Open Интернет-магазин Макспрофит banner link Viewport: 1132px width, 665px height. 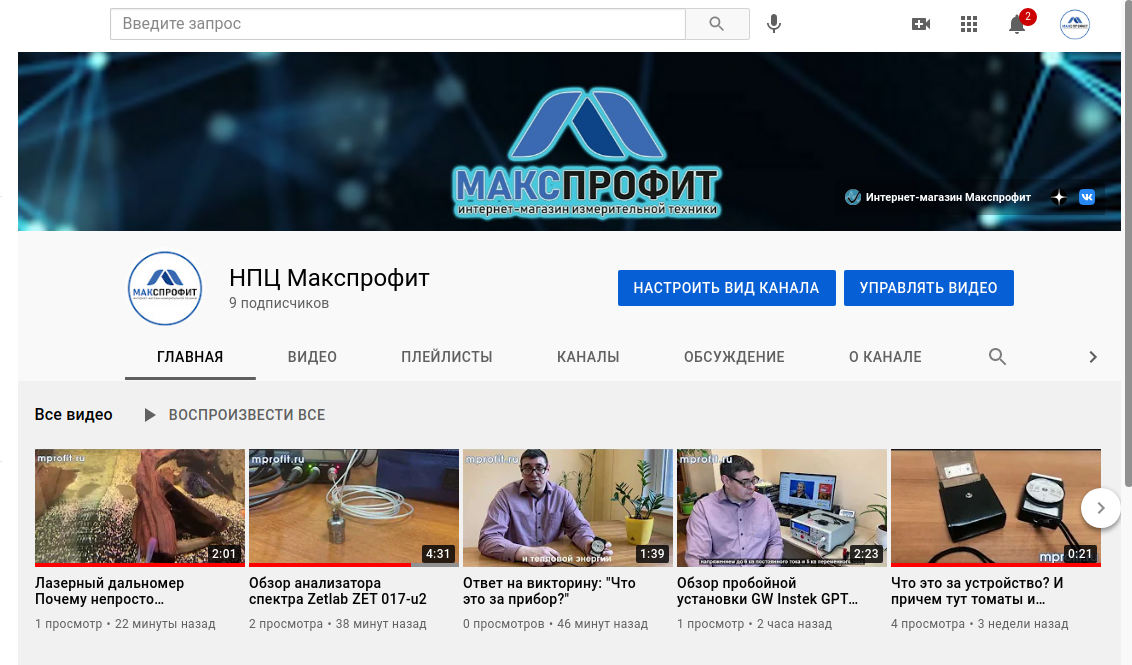[x=938, y=197]
